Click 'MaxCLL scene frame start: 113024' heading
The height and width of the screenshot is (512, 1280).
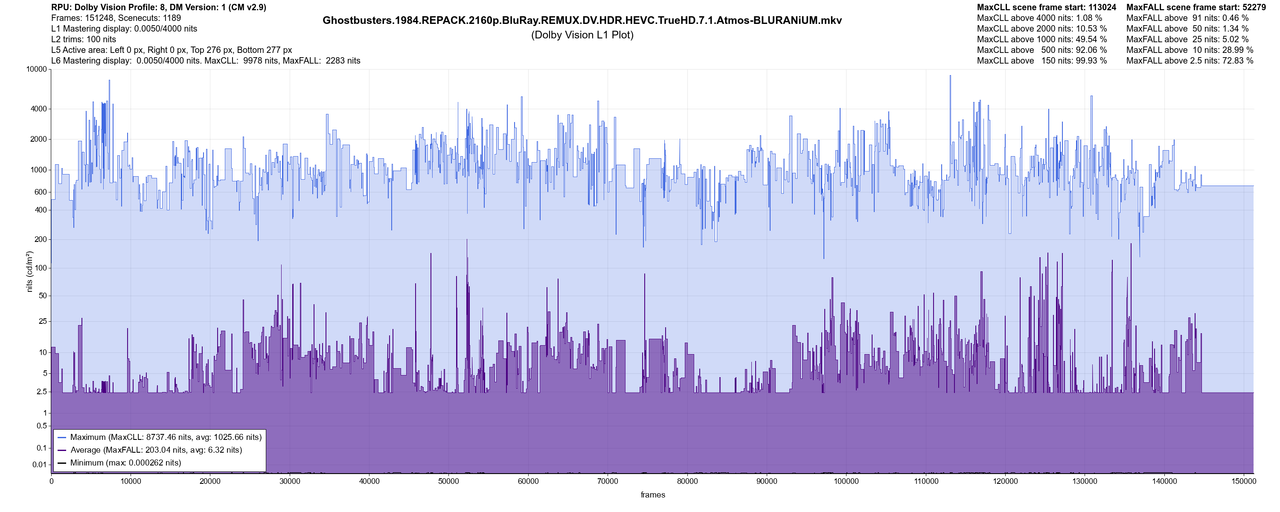[x=1046, y=7]
